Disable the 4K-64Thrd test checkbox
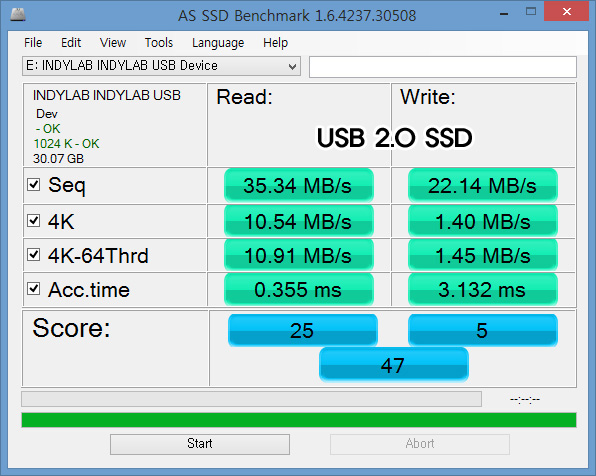Viewport: 596px width, 476px height. point(33,254)
